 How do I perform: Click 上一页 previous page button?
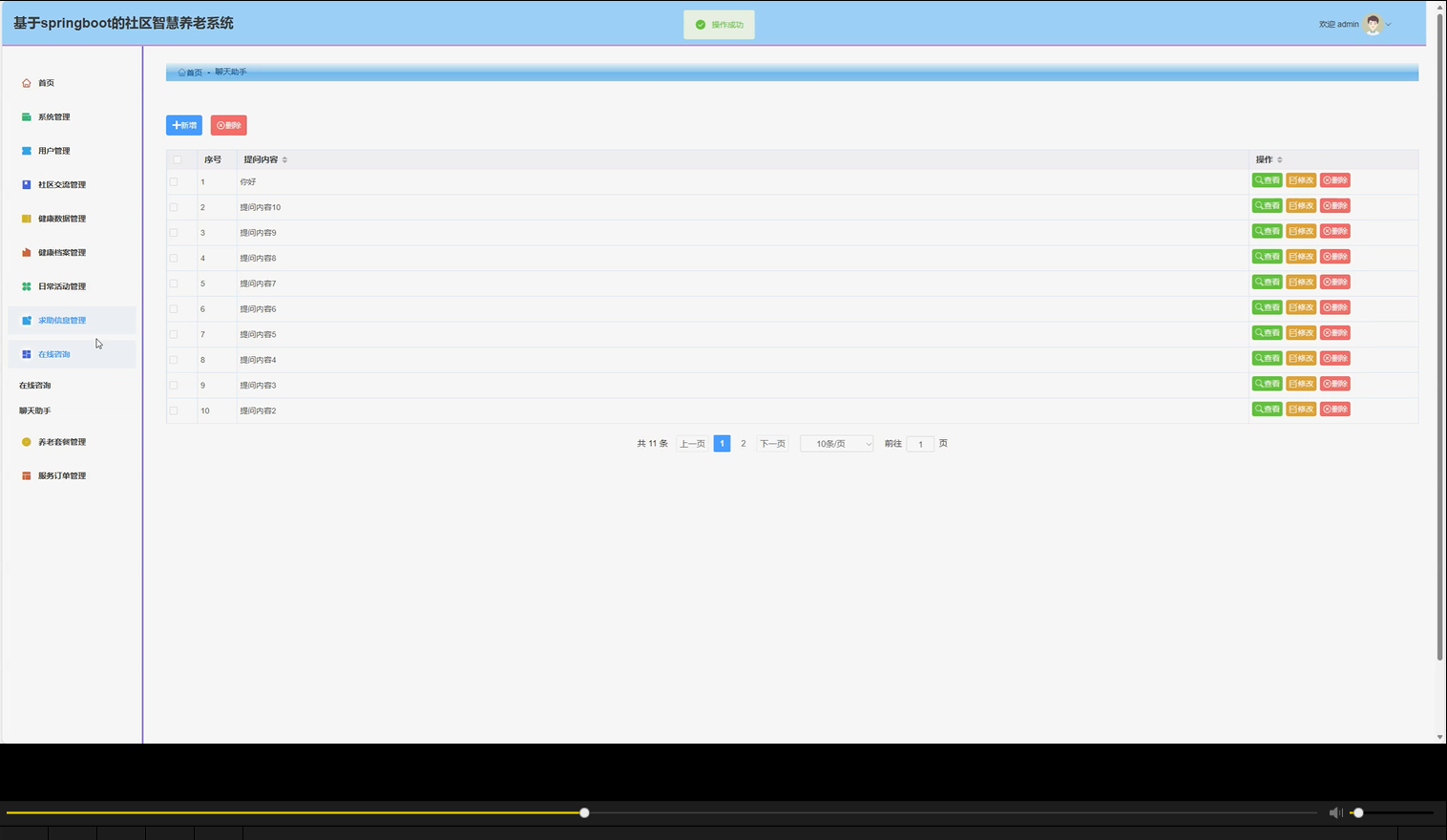click(692, 444)
